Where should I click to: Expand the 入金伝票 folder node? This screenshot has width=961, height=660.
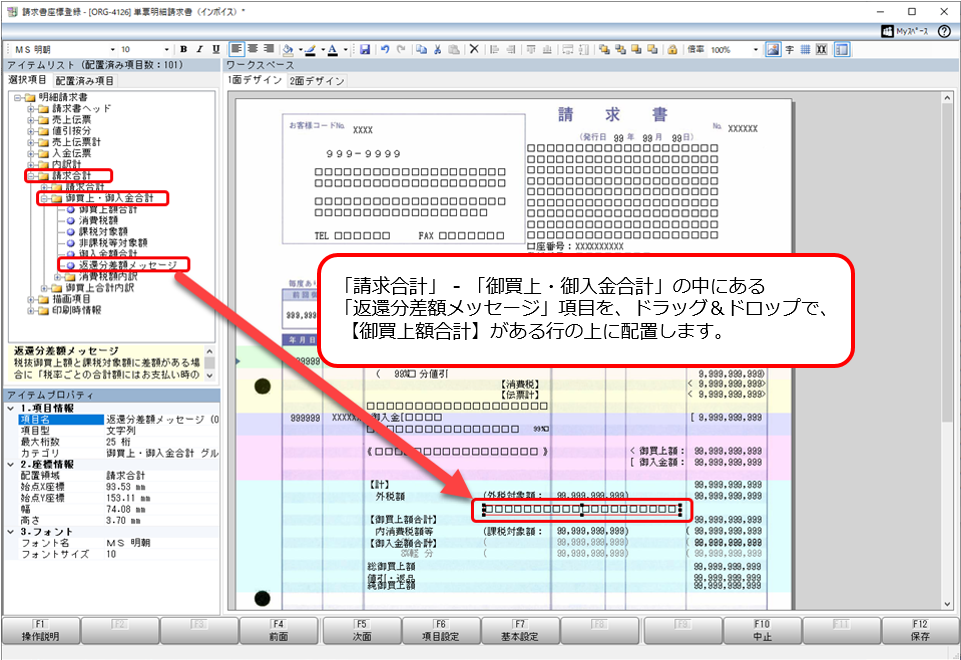31,153
